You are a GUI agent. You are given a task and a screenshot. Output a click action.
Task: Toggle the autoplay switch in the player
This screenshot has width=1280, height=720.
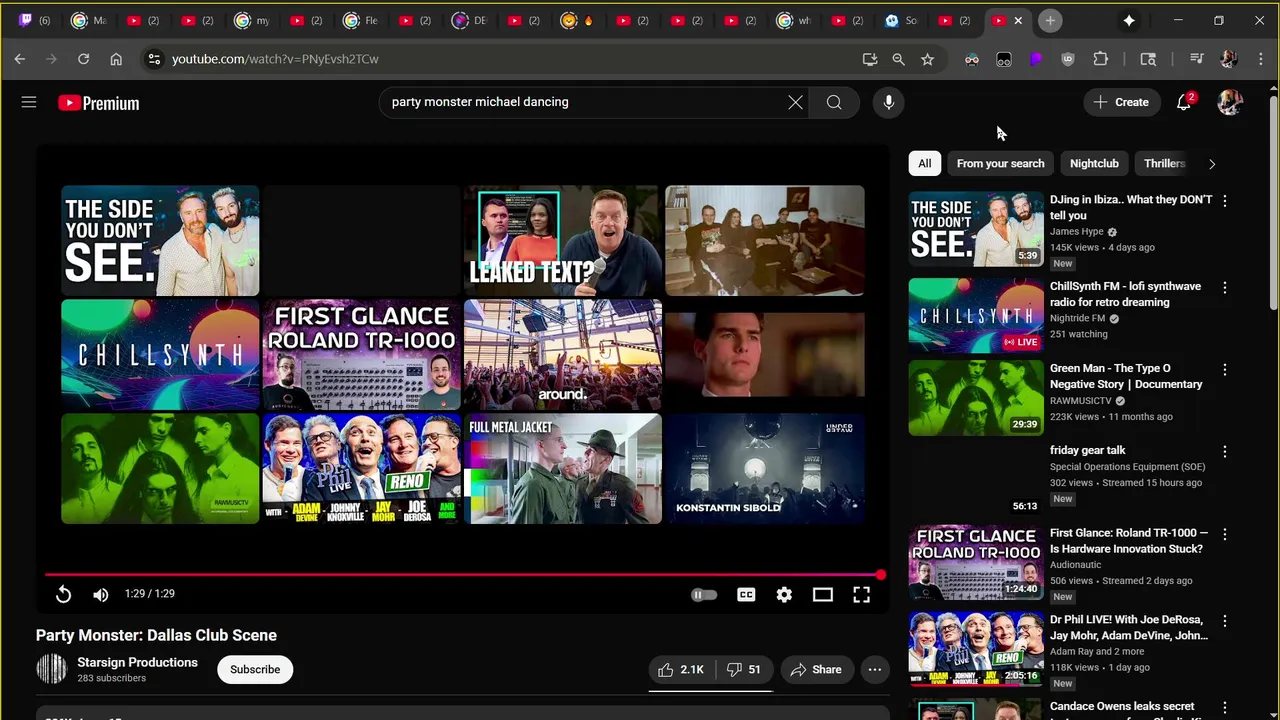[704, 594]
